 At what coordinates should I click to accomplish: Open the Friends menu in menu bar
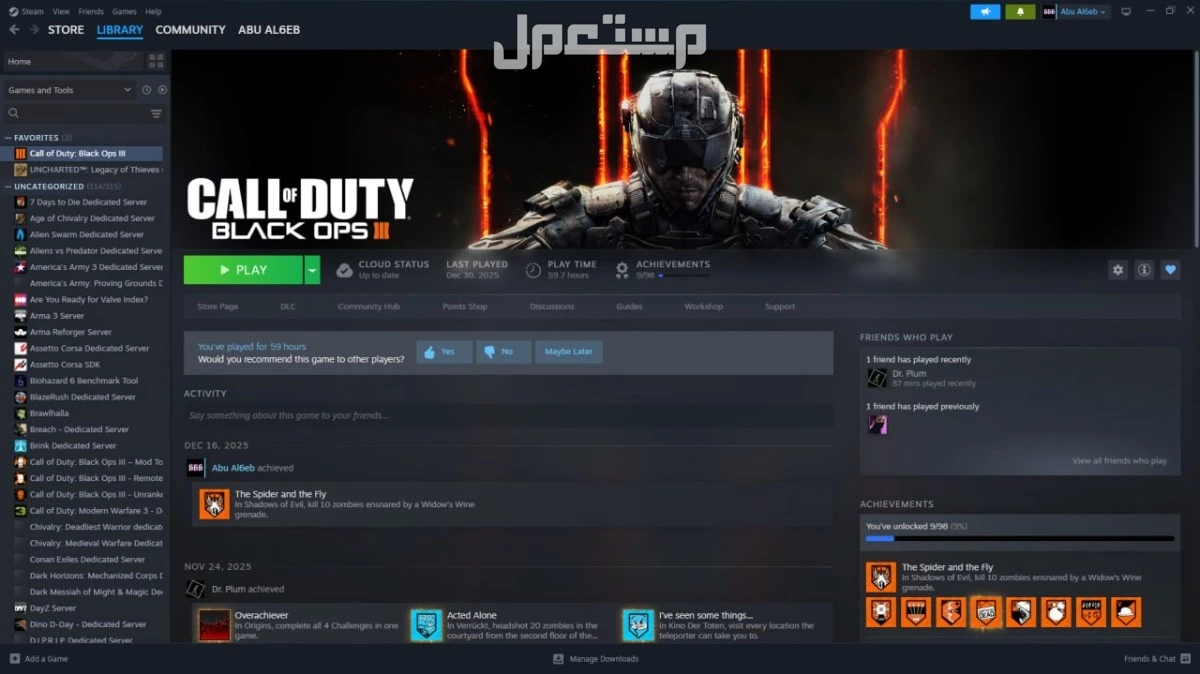coord(91,12)
